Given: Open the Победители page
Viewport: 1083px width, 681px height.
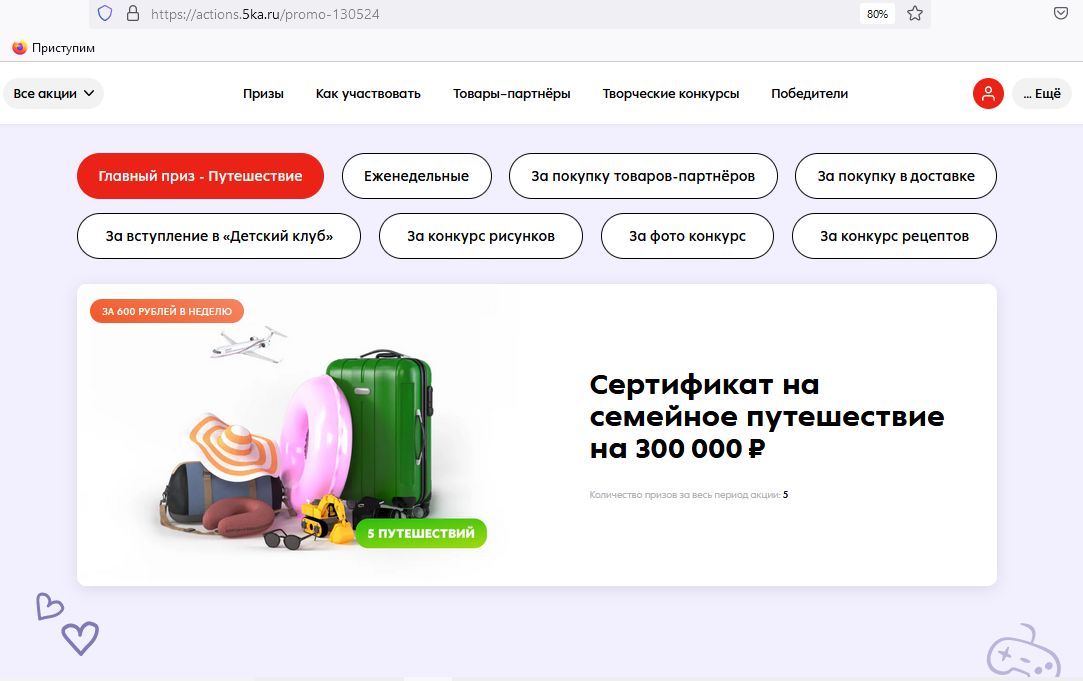Looking at the screenshot, I should [x=809, y=94].
